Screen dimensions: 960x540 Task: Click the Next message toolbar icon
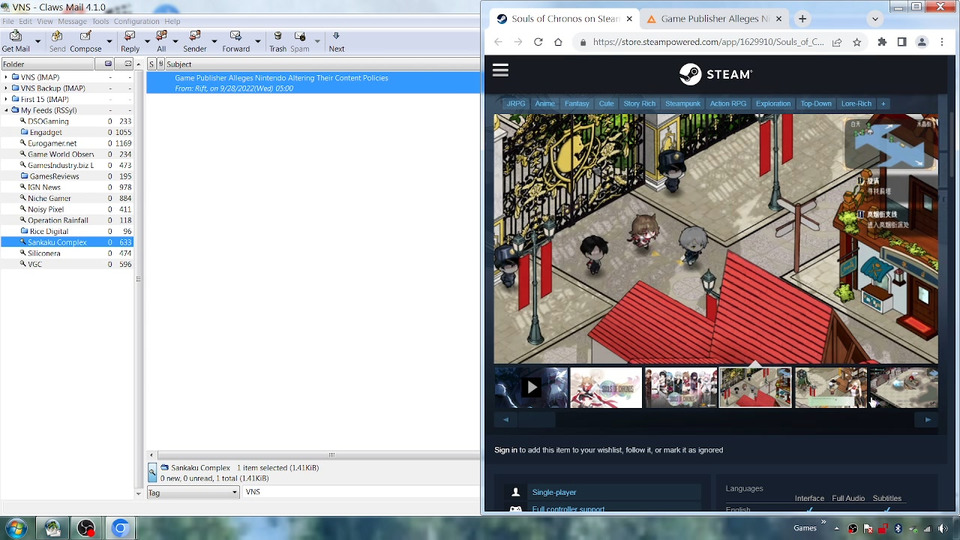336,41
